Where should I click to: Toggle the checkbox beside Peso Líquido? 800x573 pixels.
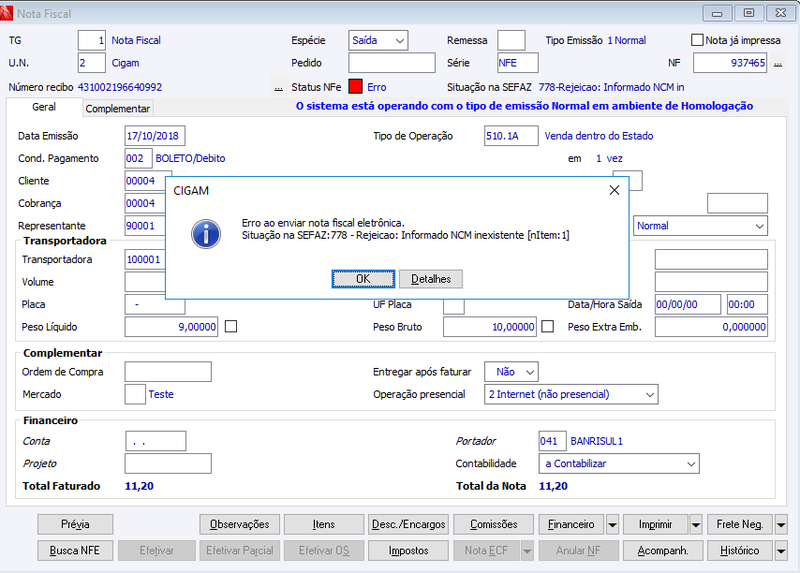231,326
